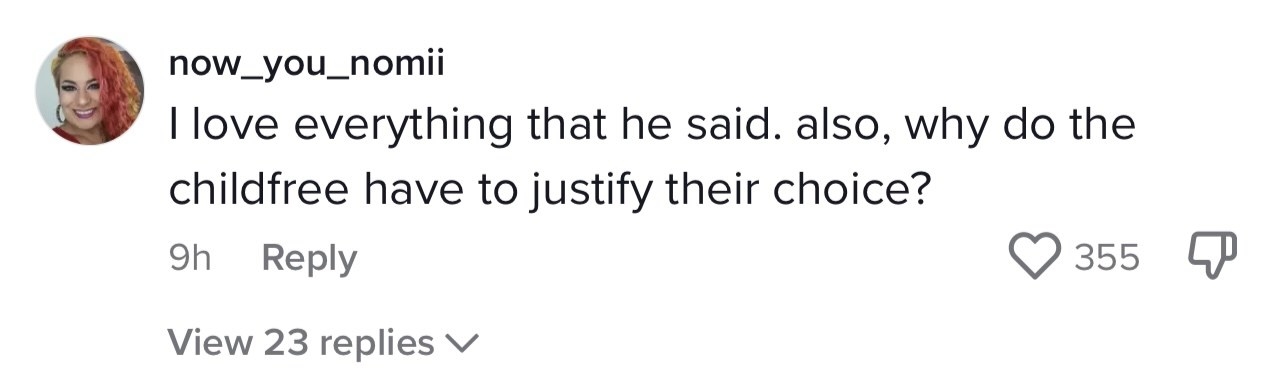Reply to now_you_nomii's comment

click(309, 259)
